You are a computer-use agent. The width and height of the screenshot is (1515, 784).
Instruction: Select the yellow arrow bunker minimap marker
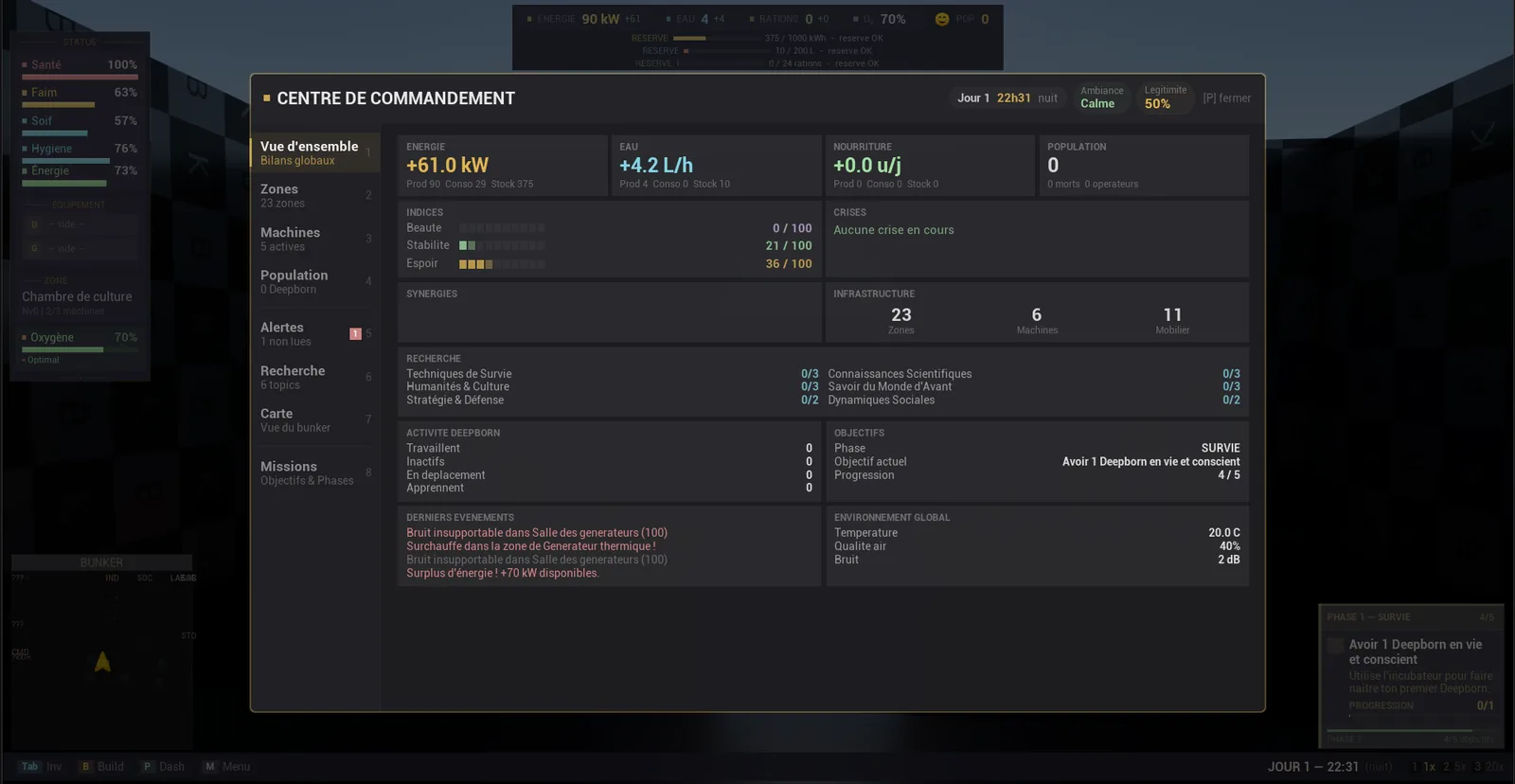[102, 662]
